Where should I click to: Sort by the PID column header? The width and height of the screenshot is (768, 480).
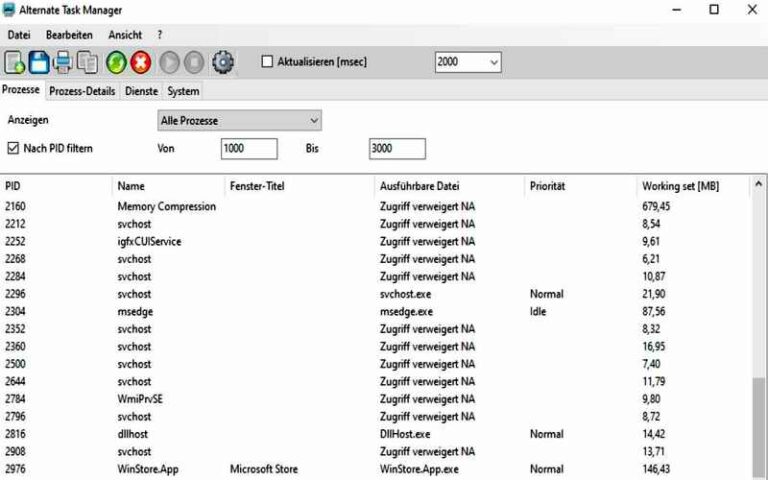[56, 186]
